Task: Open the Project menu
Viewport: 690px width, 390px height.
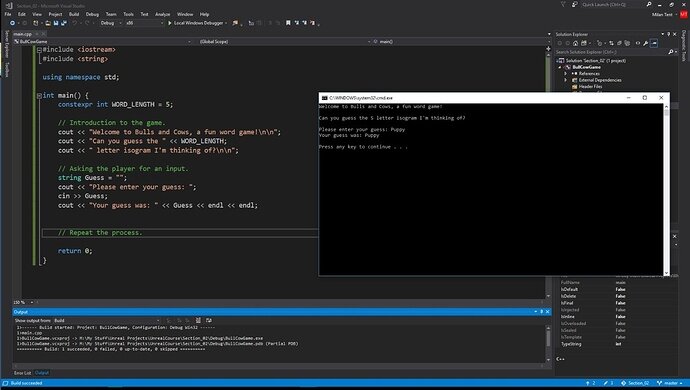Action: pos(55,14)
